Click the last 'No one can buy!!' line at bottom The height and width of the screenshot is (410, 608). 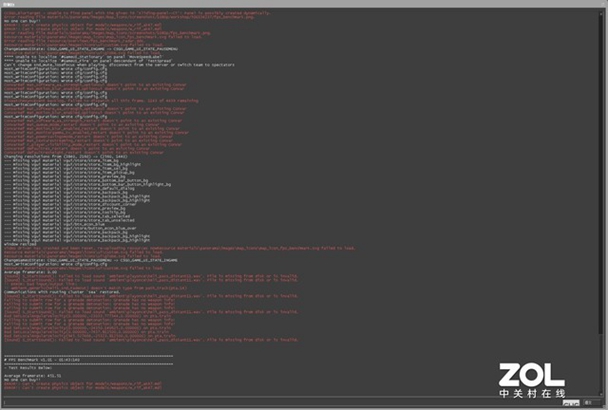22,379
